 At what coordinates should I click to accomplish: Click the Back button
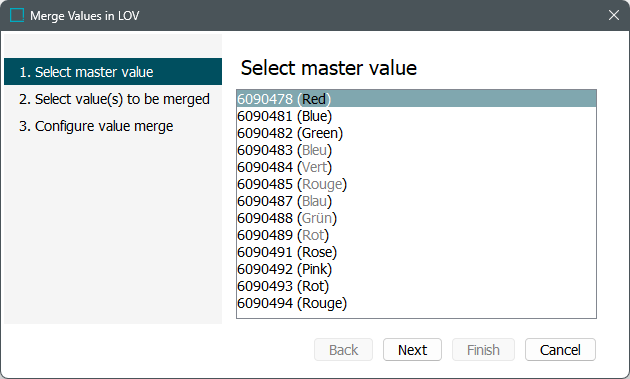(344, 350)
